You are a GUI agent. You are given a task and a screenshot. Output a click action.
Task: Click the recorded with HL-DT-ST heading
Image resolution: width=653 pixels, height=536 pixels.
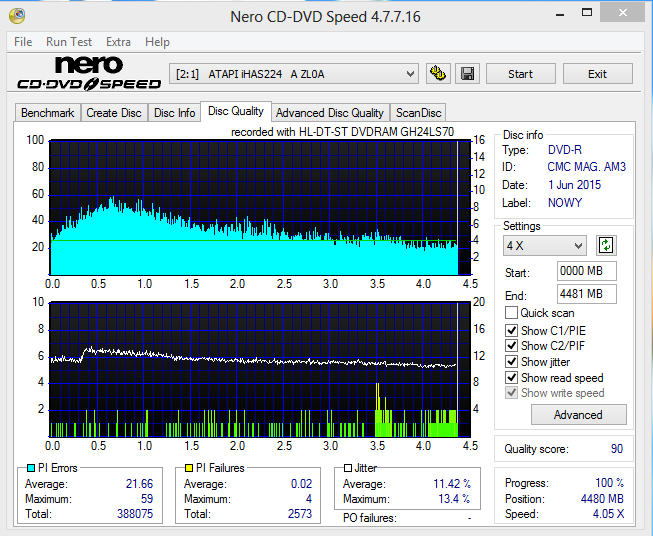[x=342, y=132]
